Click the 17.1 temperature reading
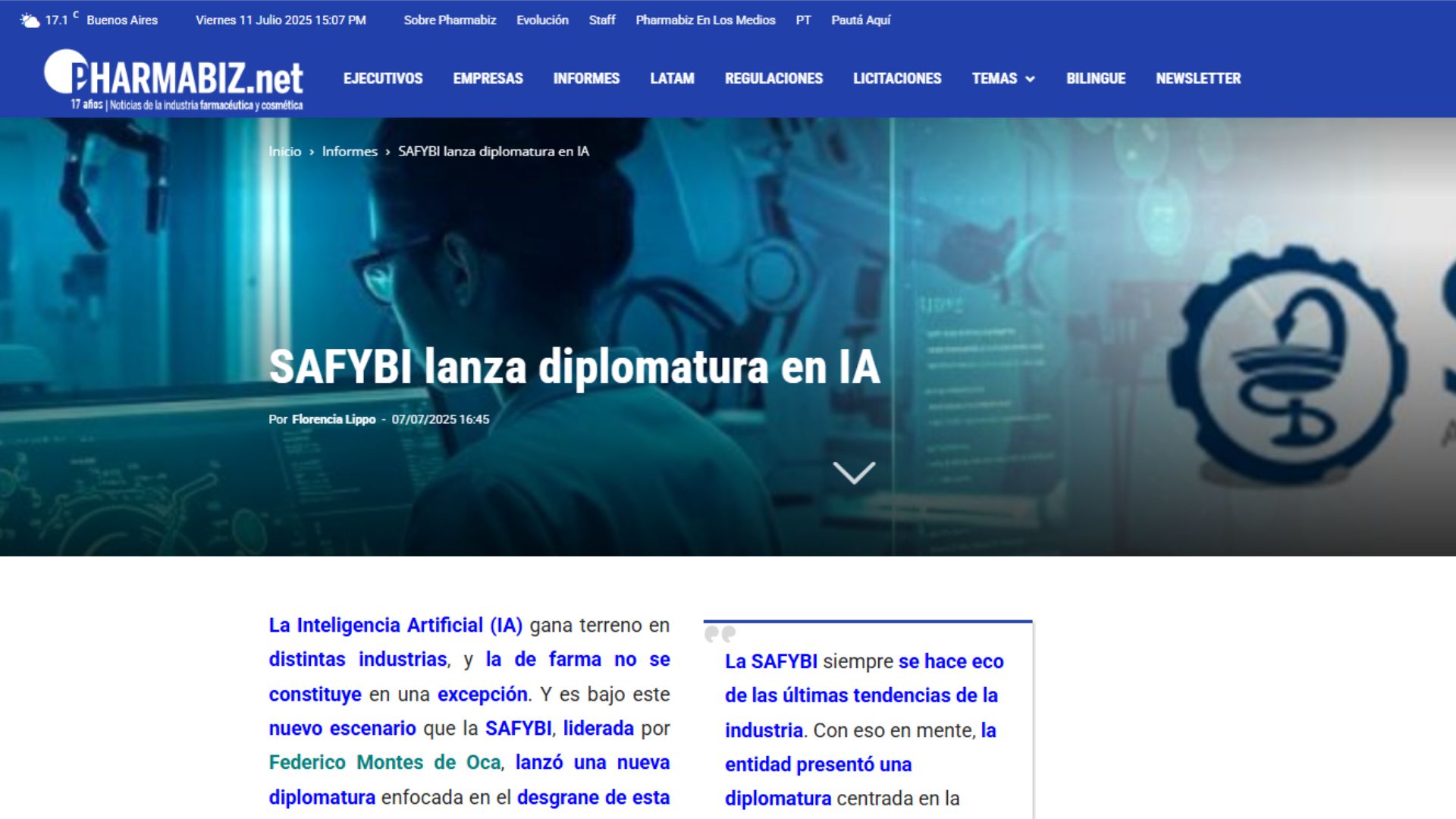The width and height of the screenshot is (1456, 819). point(57,20)
